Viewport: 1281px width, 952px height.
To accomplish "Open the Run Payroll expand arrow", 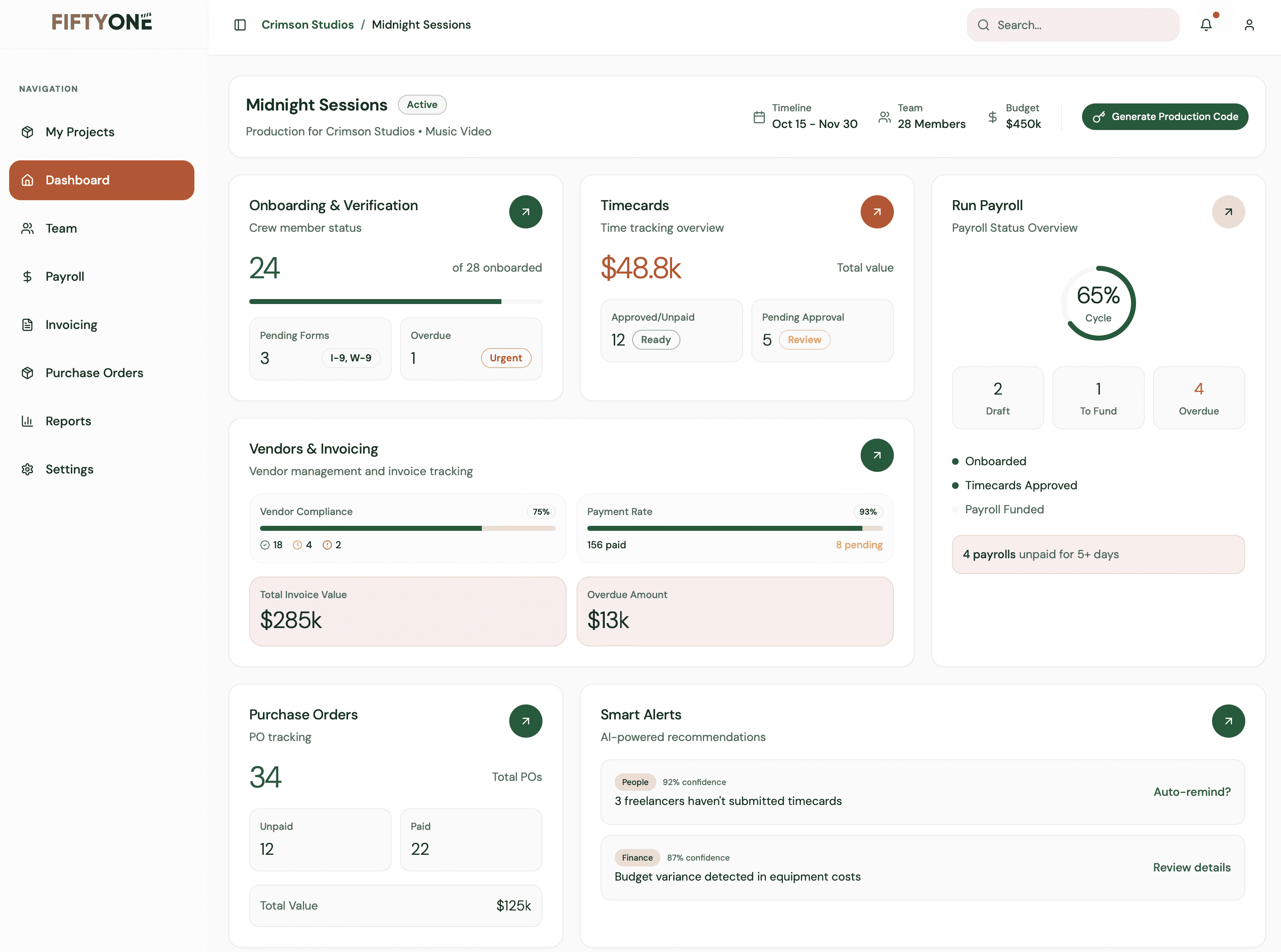I will (1229, 211).
